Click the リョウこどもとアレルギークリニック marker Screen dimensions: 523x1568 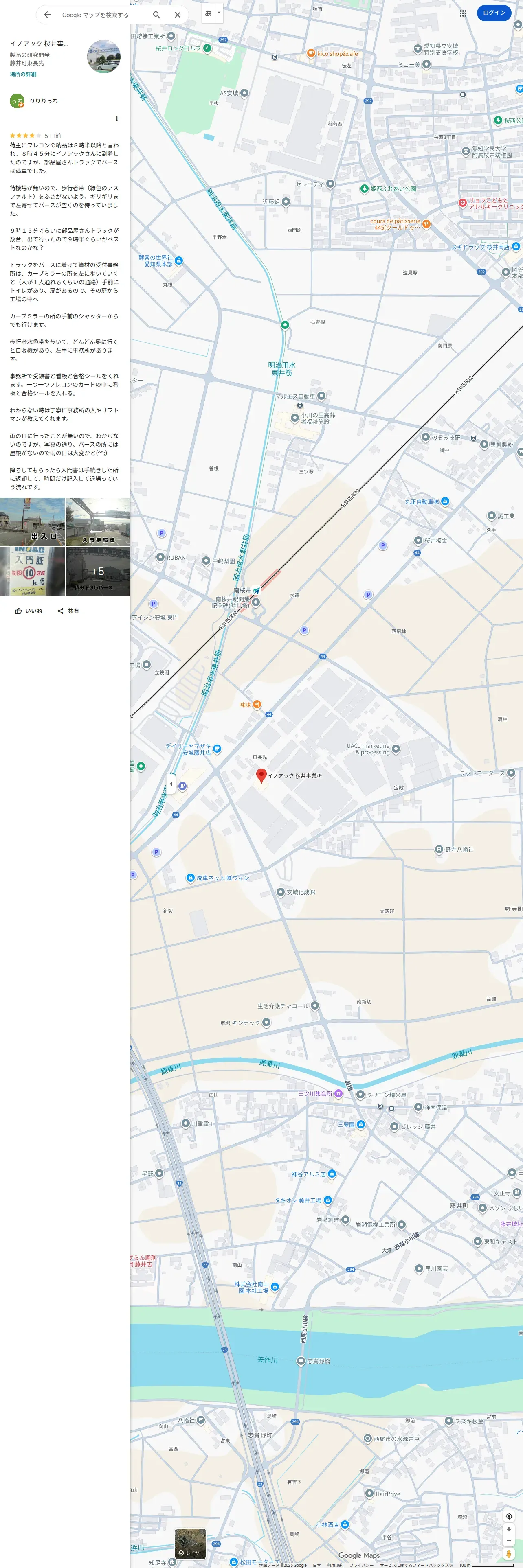[463, 203]
